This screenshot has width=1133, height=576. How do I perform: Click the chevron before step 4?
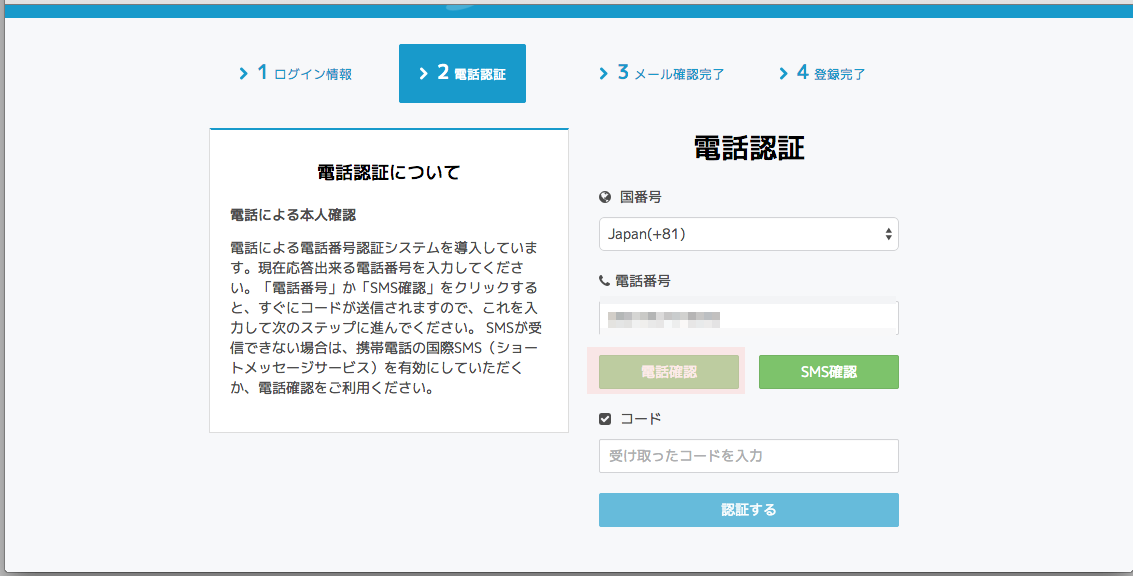click(783, 73)
